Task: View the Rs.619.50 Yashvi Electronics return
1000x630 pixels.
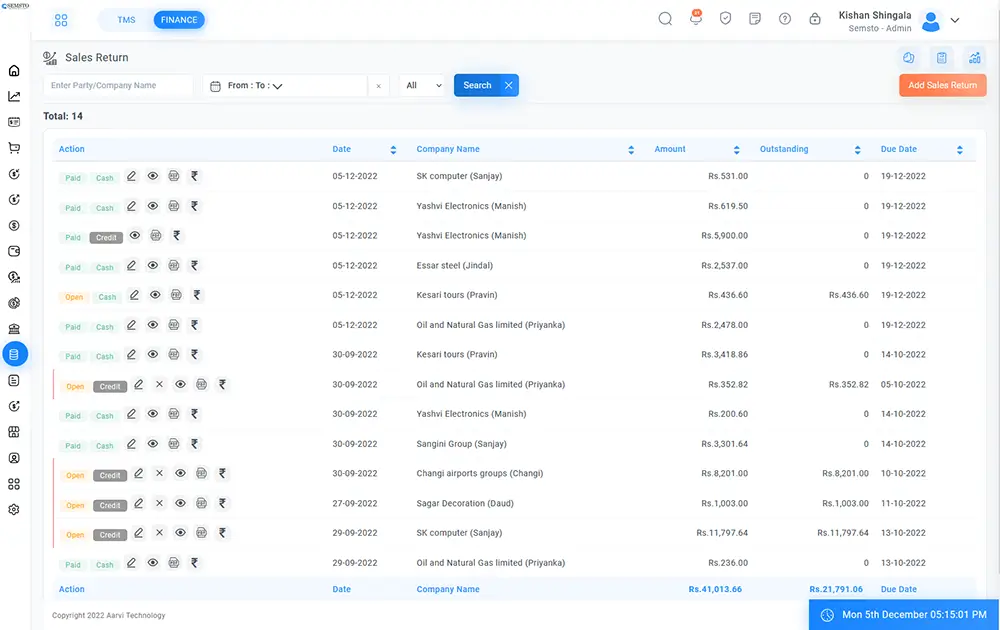Action: (x=152, y=206)
